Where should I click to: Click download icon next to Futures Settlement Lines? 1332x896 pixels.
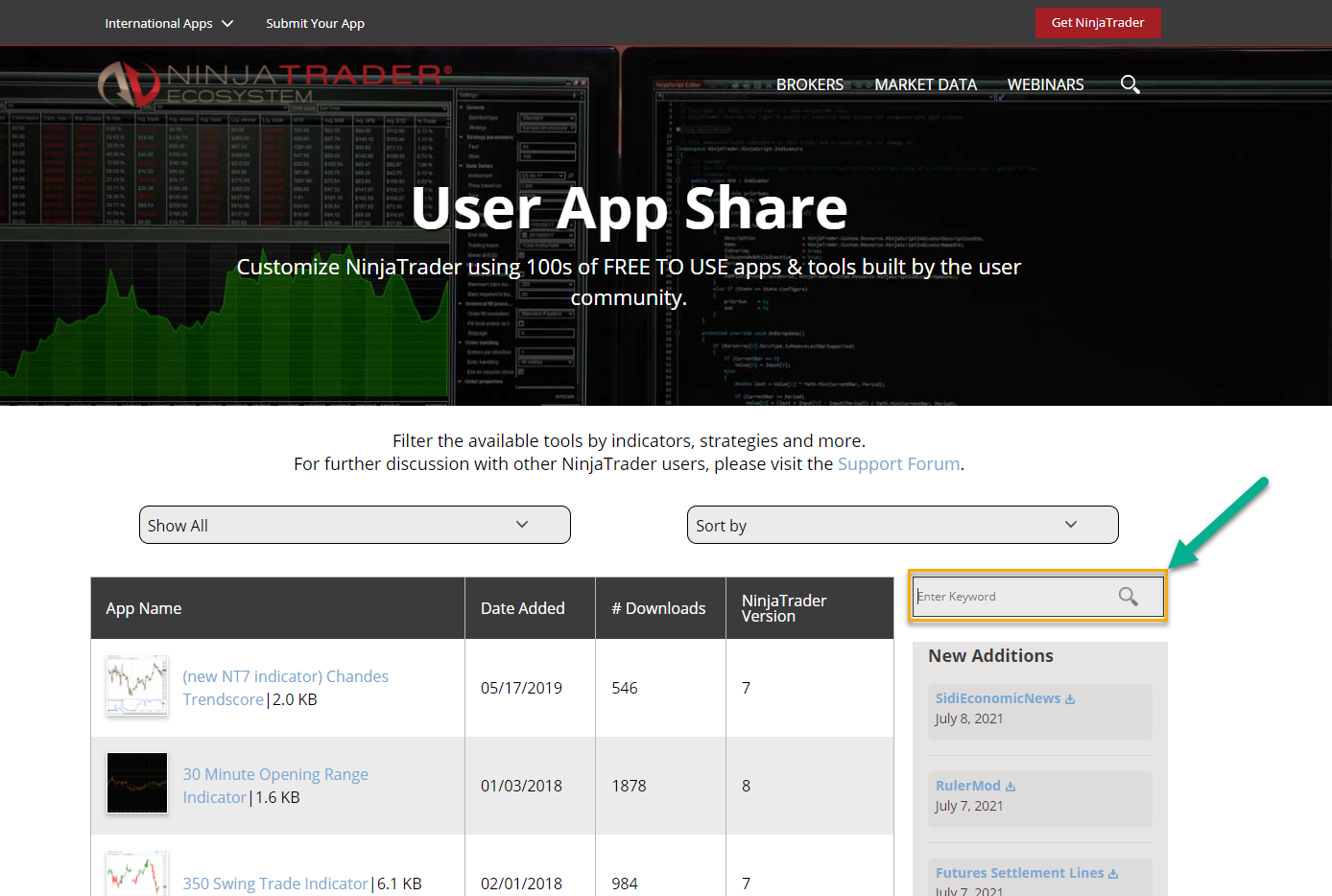pos(1113,874)
